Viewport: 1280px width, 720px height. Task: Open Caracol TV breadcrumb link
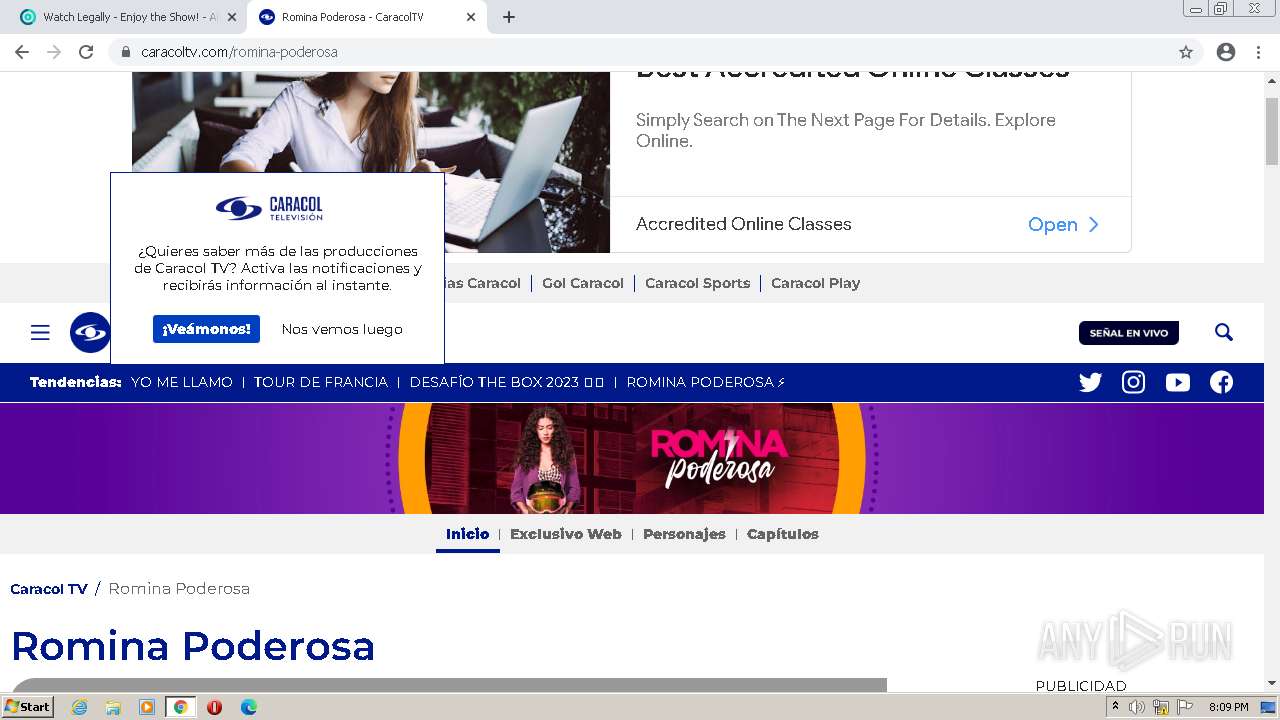[49, 589]
